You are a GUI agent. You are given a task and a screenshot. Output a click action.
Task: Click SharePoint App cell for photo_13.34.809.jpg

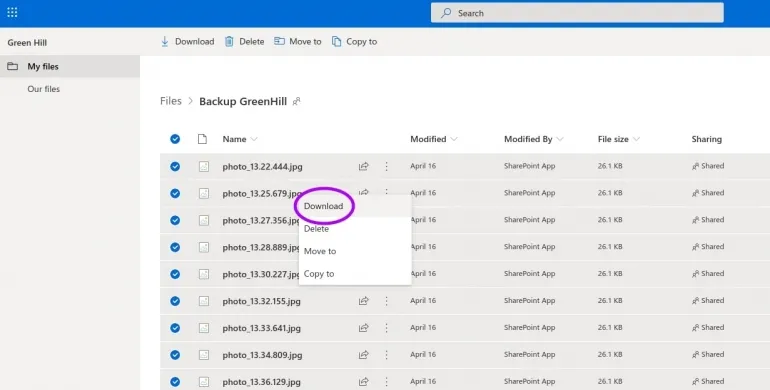(529, 354)
